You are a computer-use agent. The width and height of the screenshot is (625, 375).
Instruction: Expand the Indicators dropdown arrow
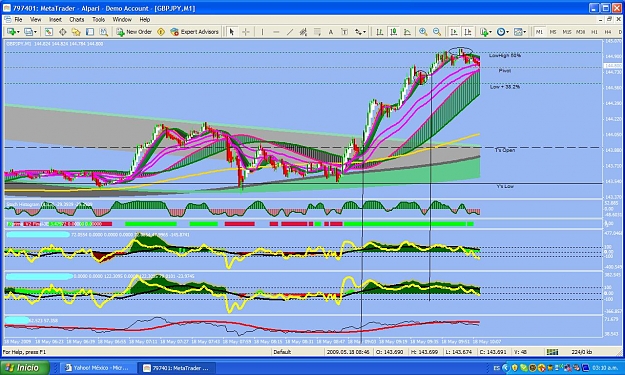coord(490,32)
